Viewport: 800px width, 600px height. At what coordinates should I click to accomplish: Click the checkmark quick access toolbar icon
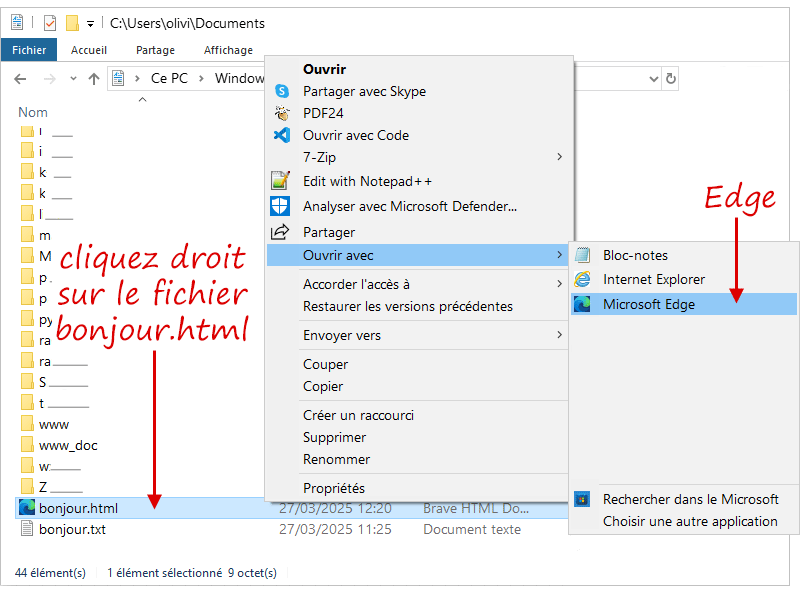(x=50, y=23)
